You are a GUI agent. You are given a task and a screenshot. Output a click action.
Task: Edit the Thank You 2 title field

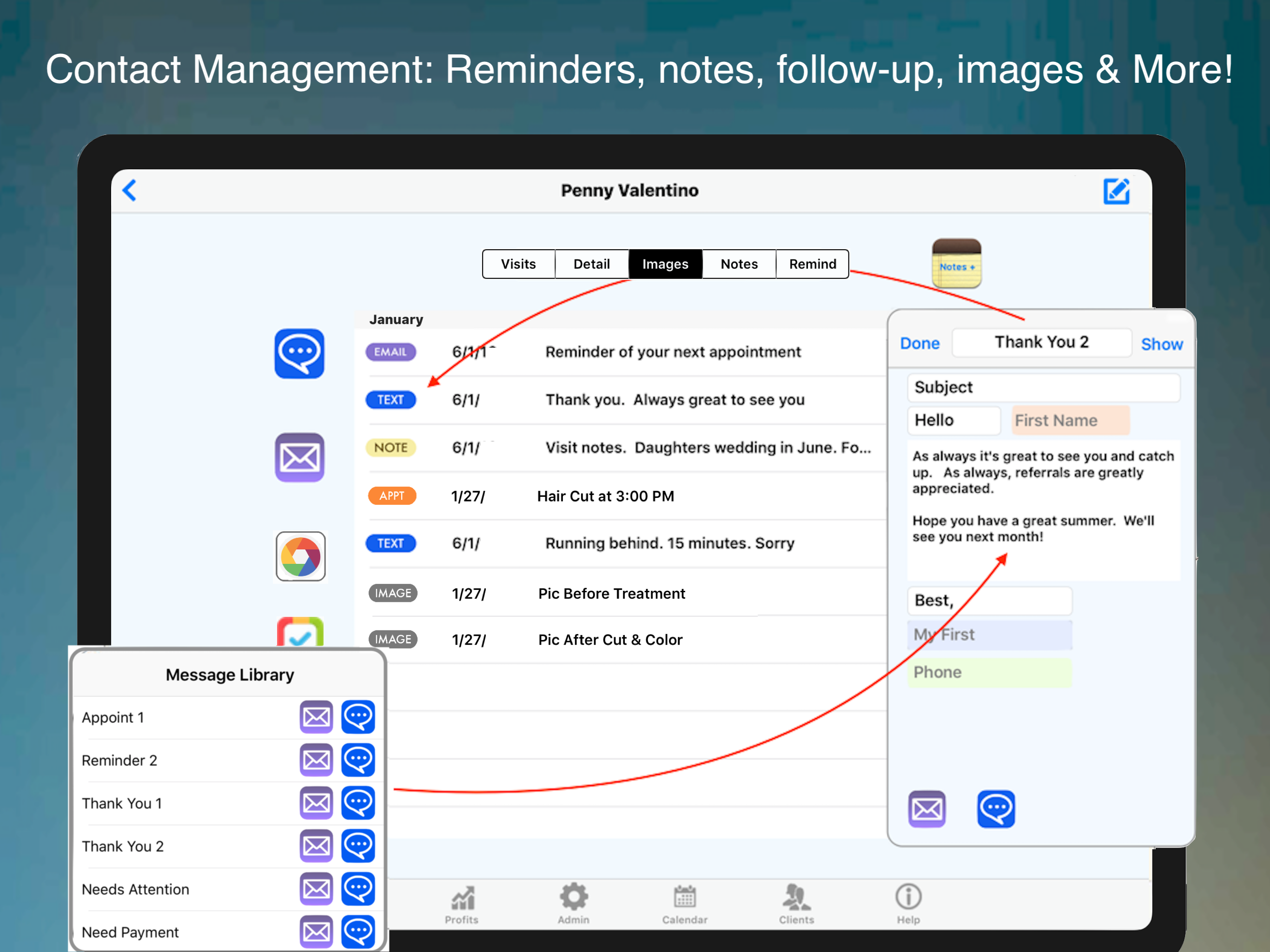1041,342
